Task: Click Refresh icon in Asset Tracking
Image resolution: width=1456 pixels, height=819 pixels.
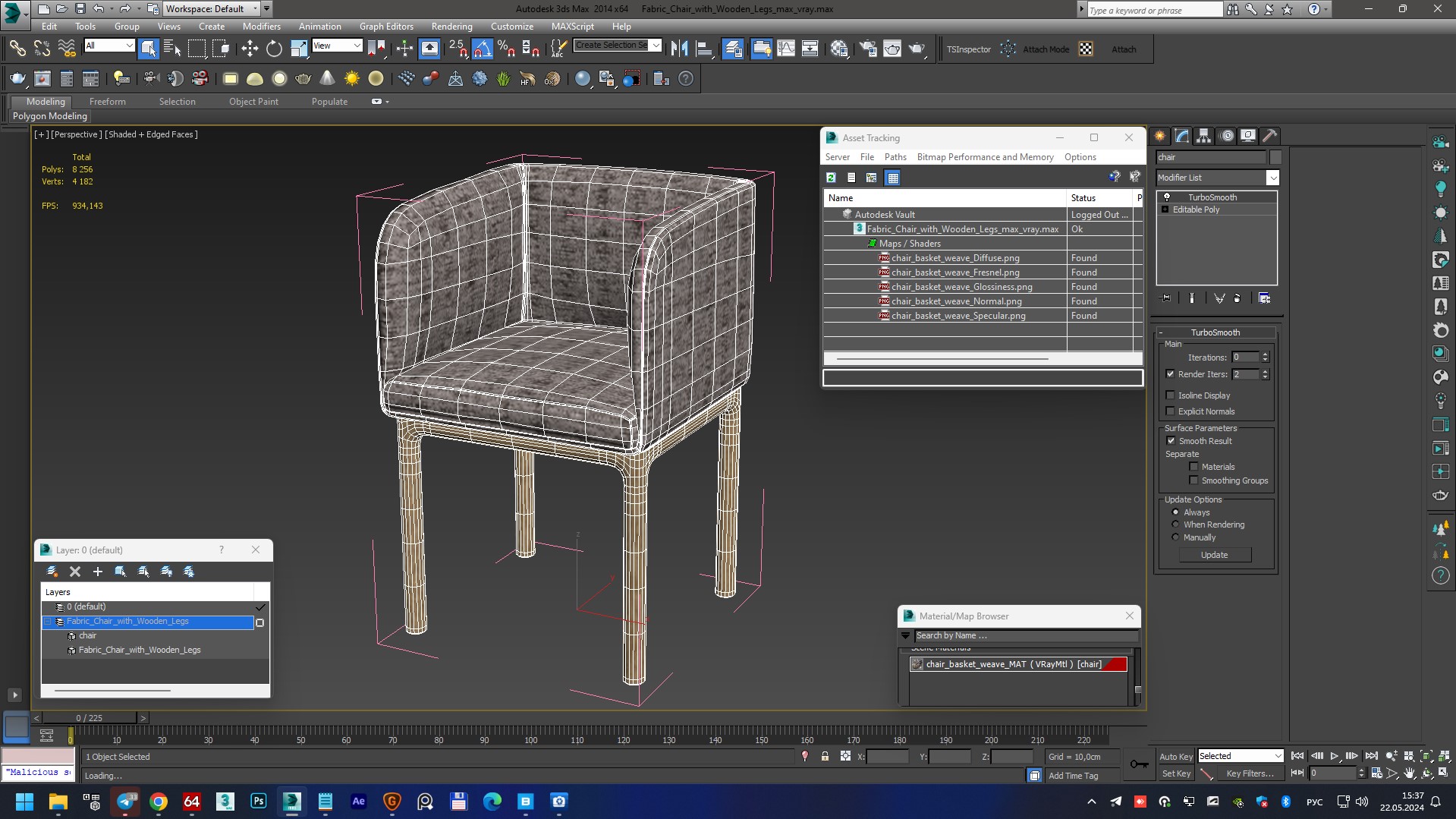Action: click(x=831, y=178)
